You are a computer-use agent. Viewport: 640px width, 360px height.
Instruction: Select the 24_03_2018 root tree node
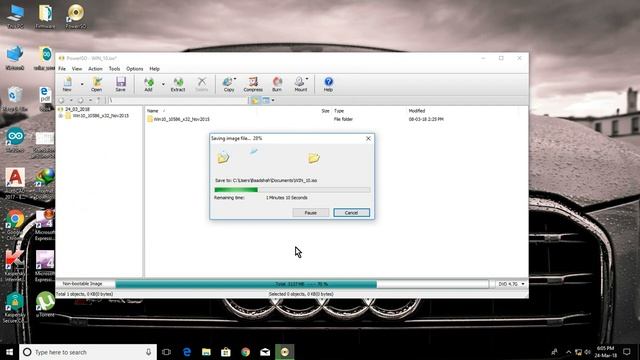point(78,109)
